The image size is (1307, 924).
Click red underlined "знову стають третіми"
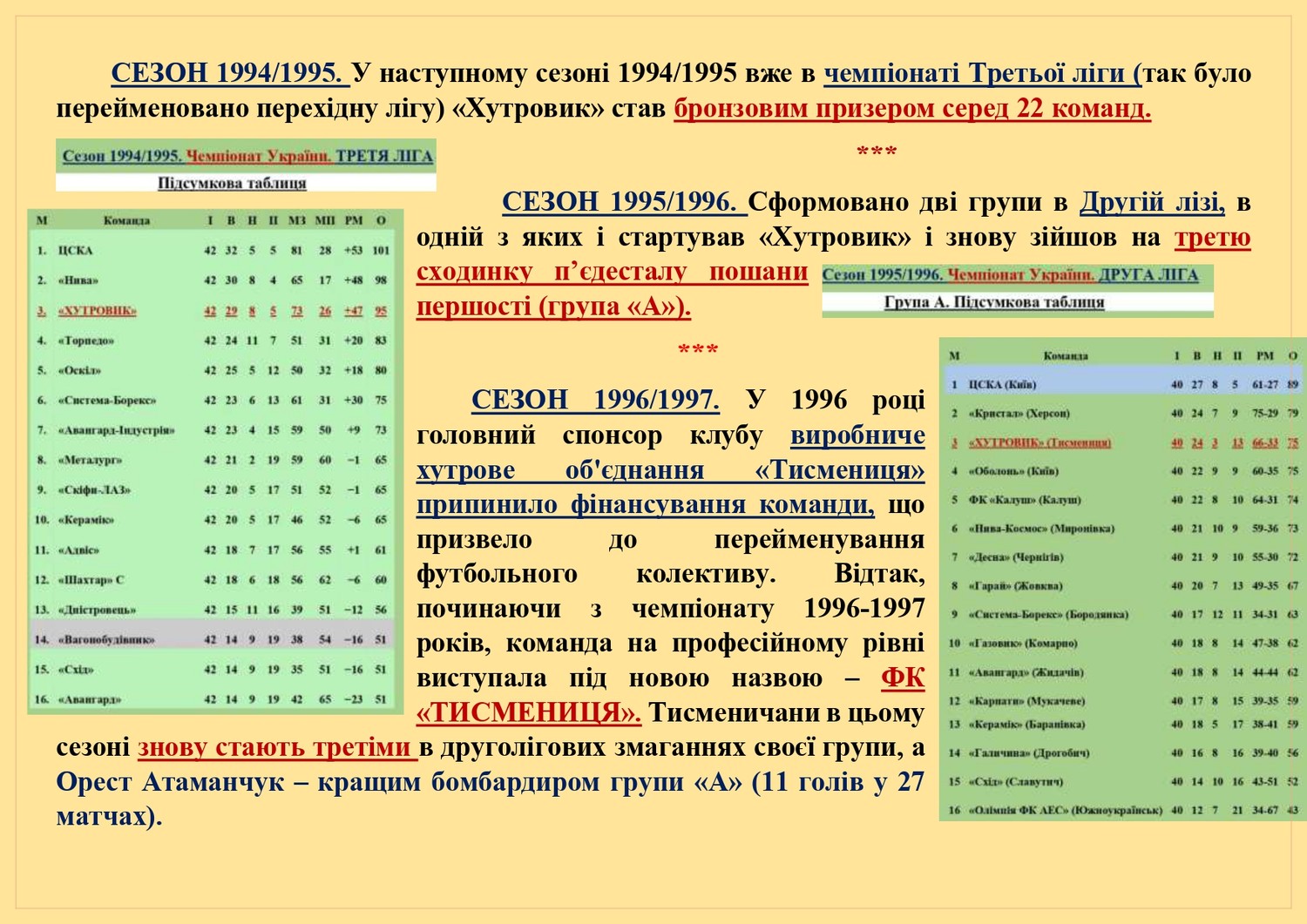click(x=274, y=747)
